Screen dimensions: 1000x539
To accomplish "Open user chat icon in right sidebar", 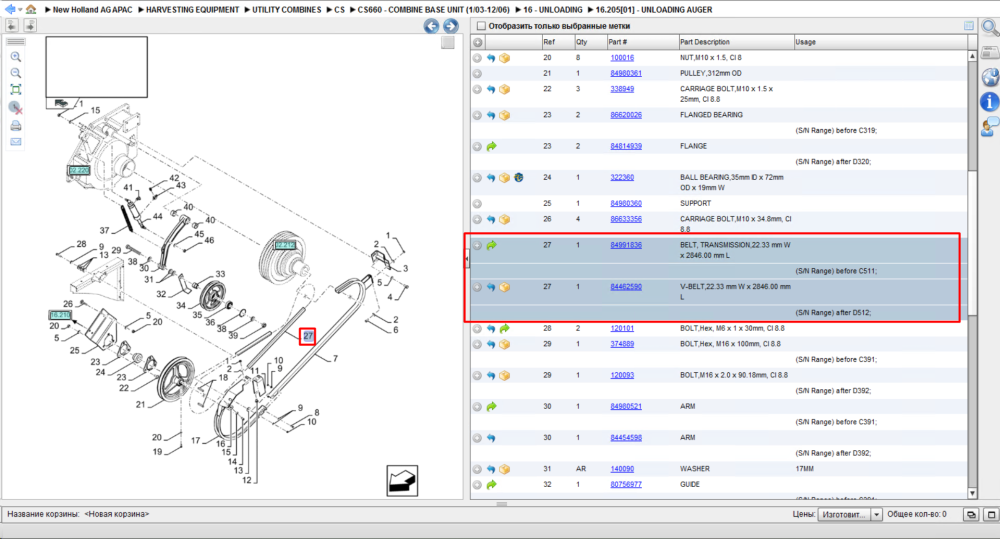I will 990,126.
